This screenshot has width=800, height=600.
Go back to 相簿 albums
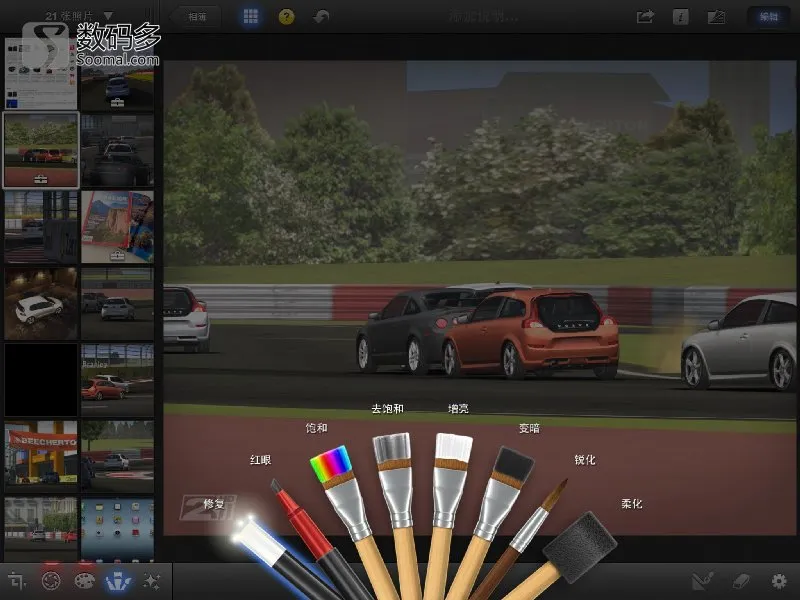point(196,17)
